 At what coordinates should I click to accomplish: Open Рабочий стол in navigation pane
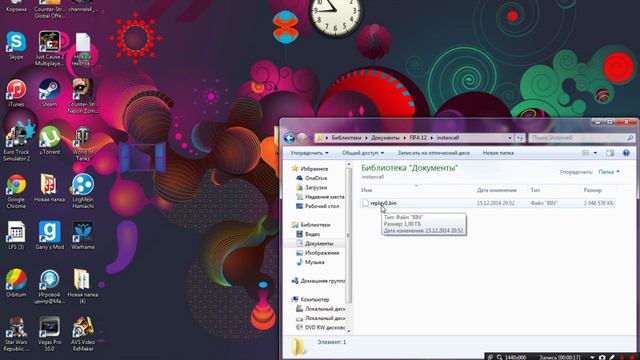pyautogui.click(x=318, y=206)
